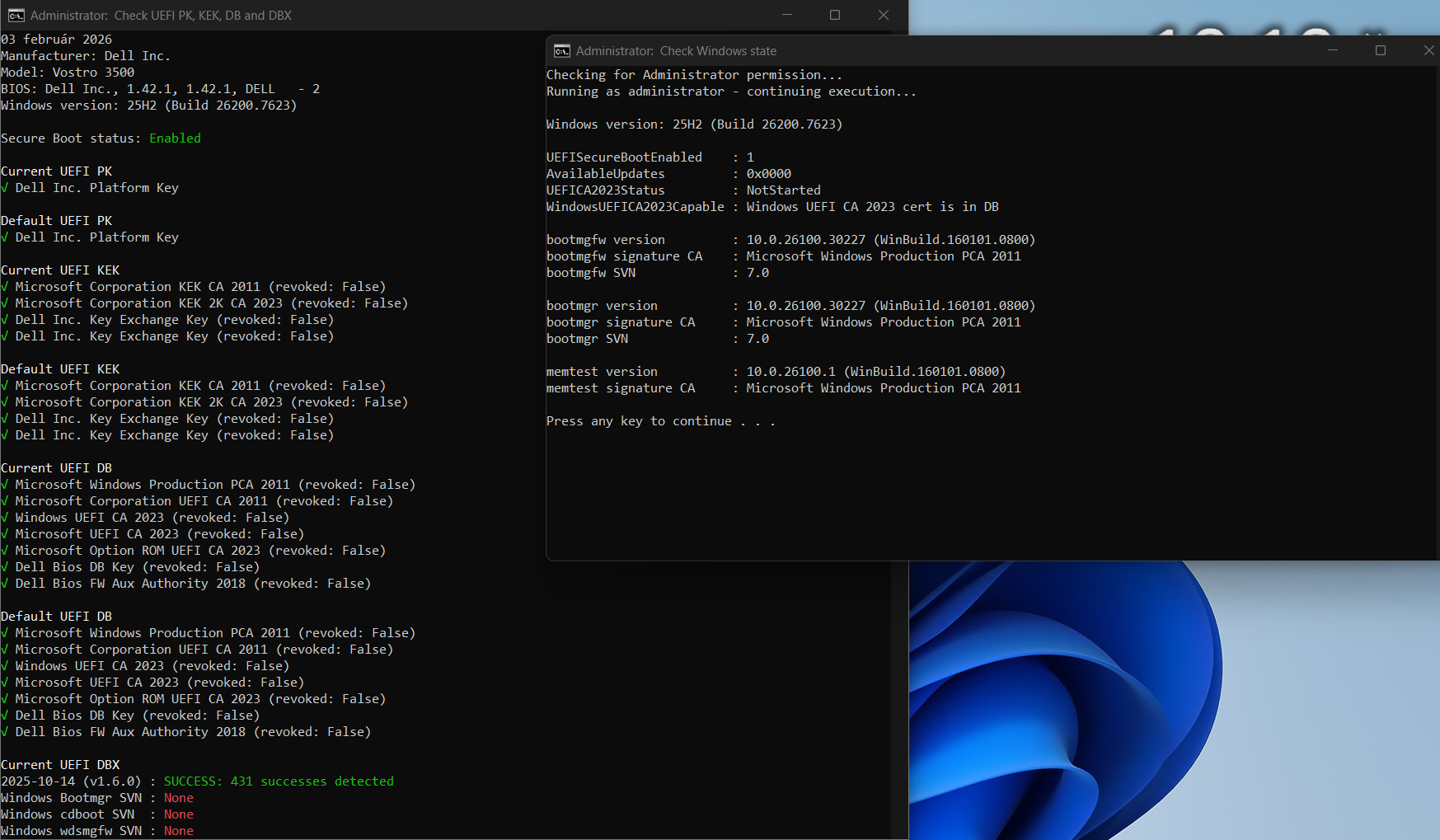This screenshot has height=840, width=1440.
Task: Click the BIOS version line with 1.42.1
Action: (161, 89)
